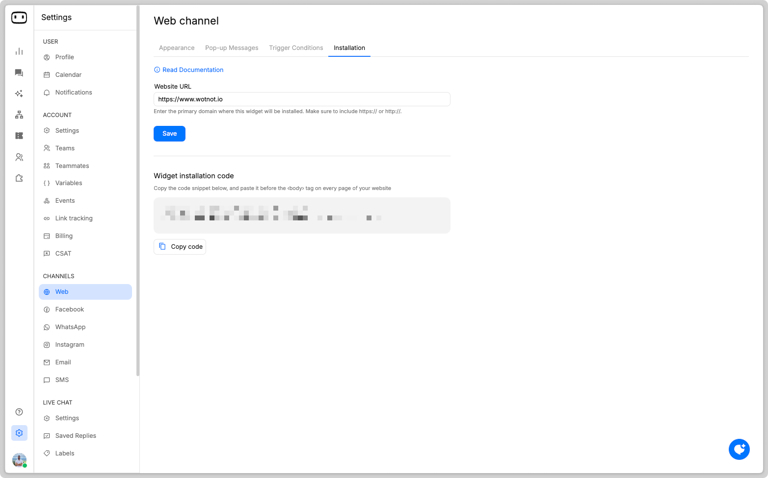
Task: Open the bot builder flow icon
Action: tap(19, 115)
